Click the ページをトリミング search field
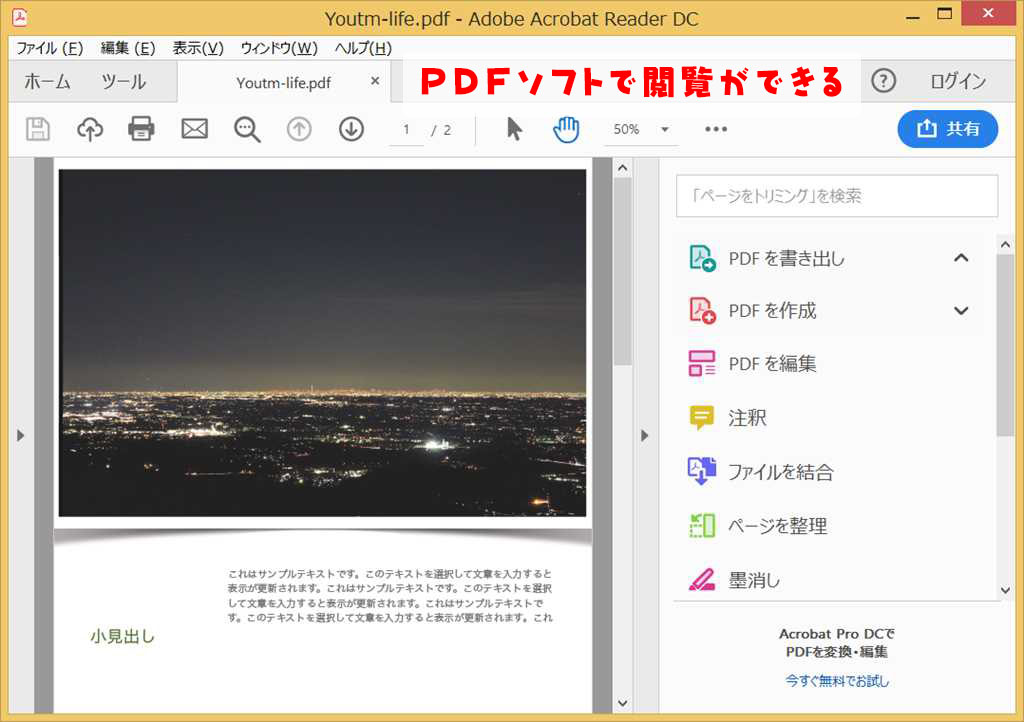 click(x=837, y=195)
